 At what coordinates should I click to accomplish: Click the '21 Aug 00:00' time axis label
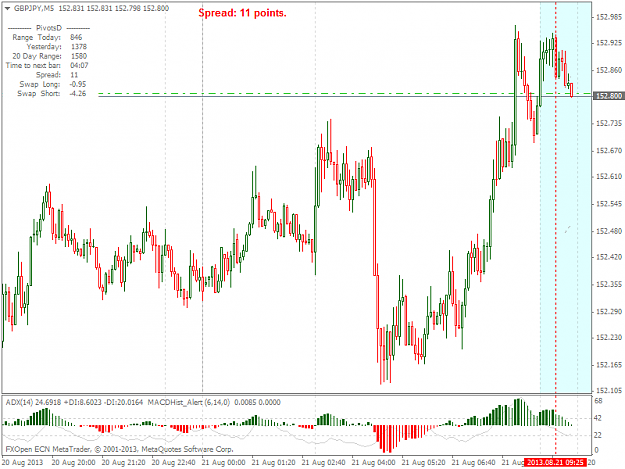tap(223, 462)
